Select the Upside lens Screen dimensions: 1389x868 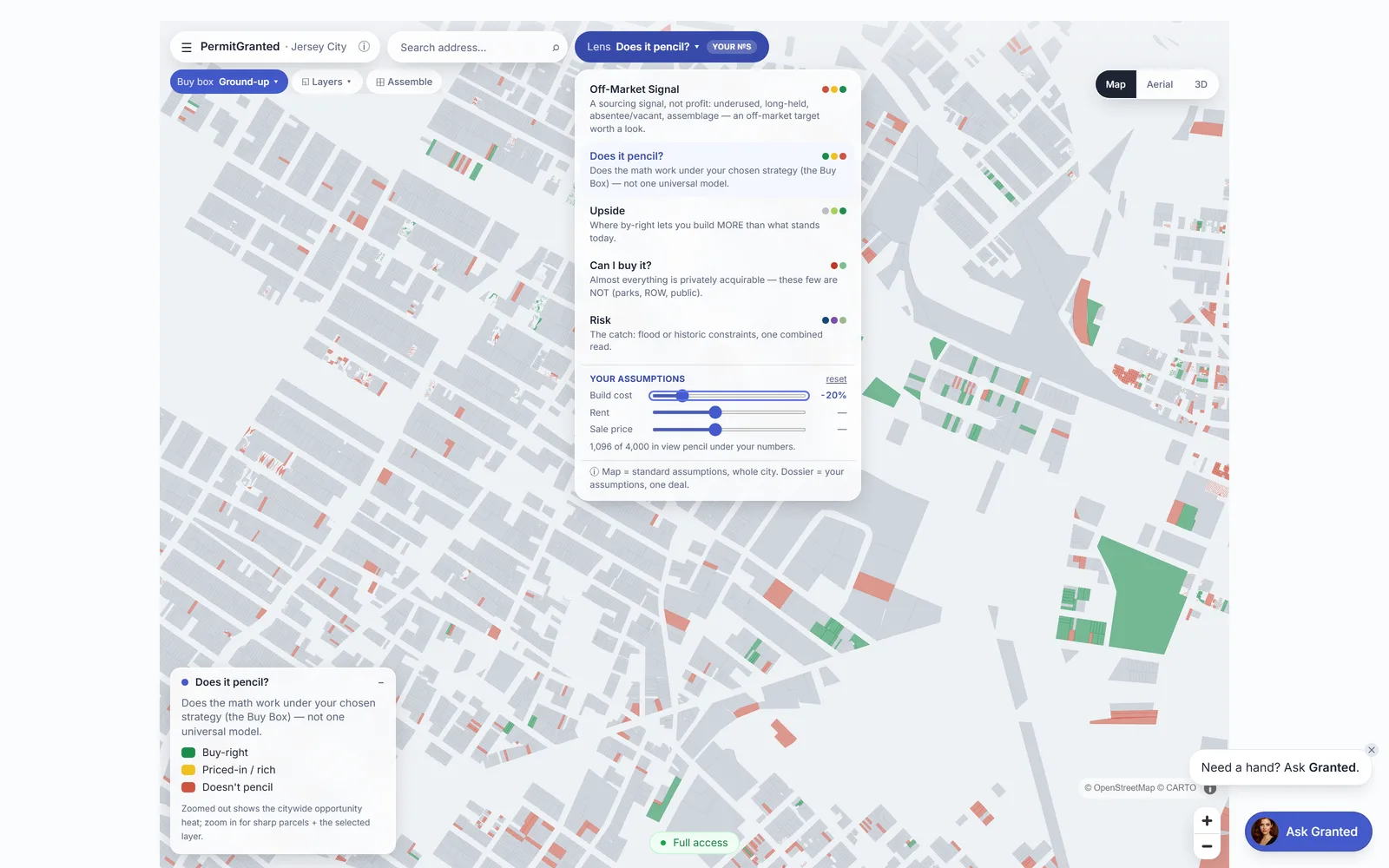click(x=717, y=224)
